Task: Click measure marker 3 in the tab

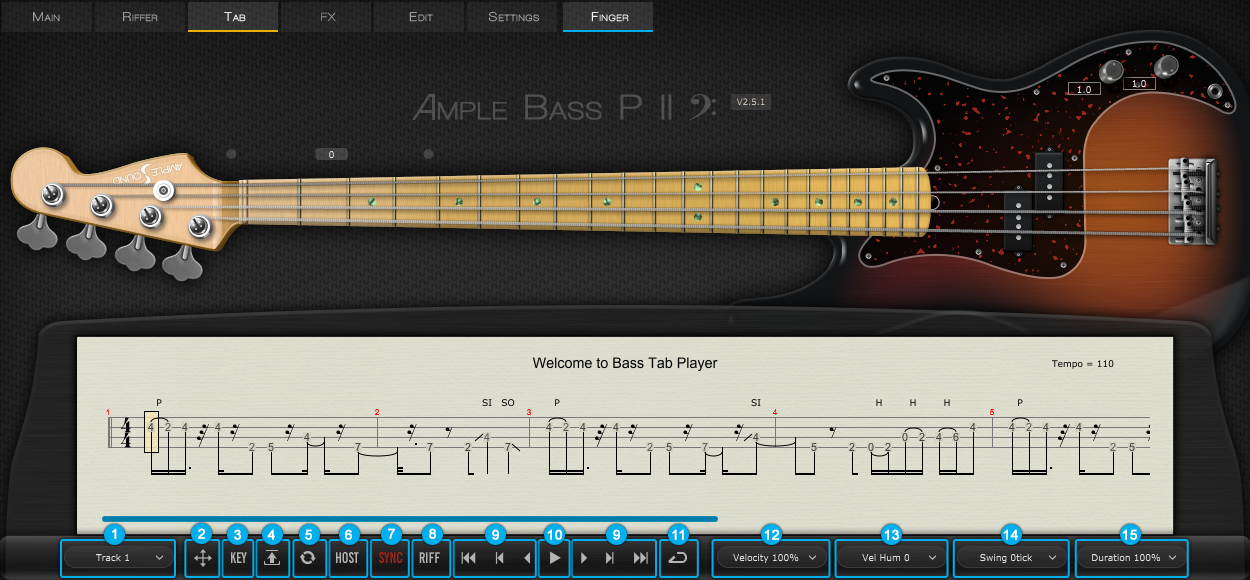Action: click(529, 412)
